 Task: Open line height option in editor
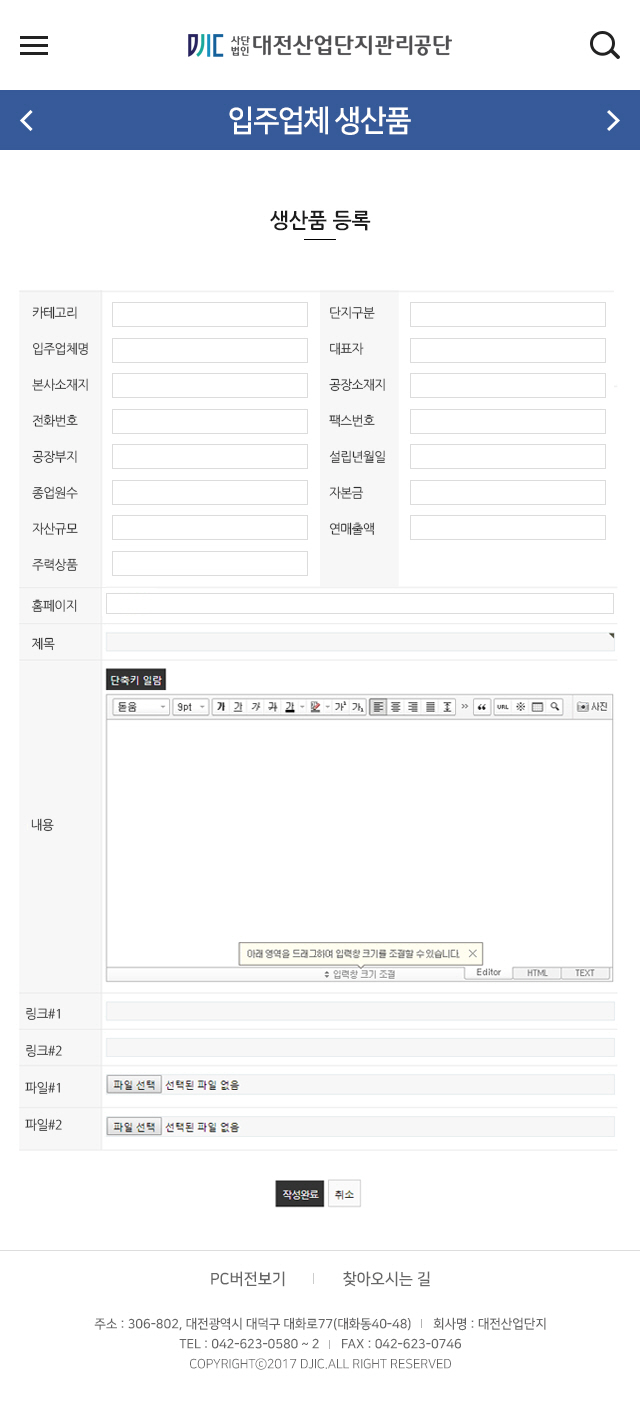pos(447,706)
